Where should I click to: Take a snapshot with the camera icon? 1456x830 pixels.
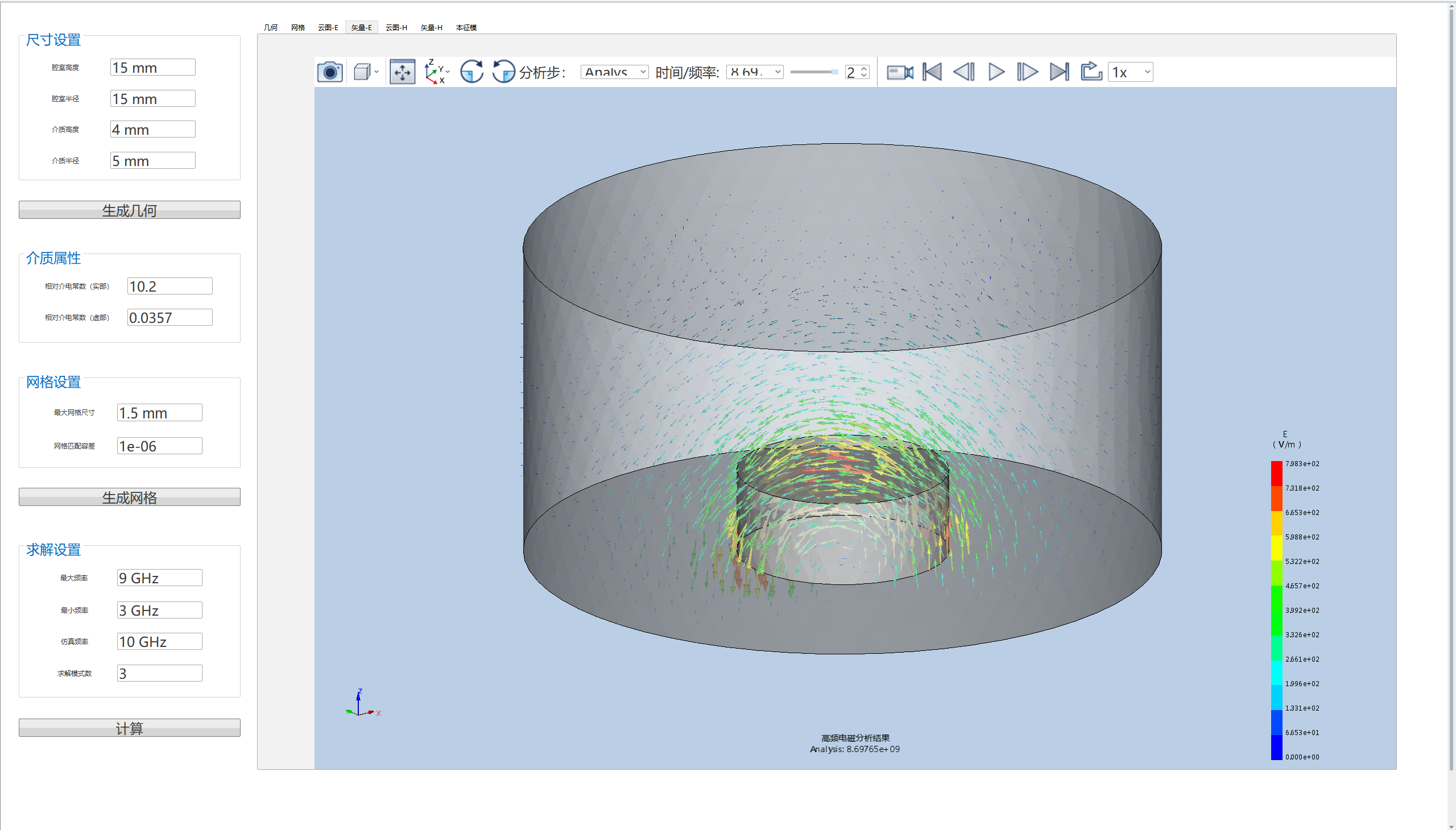click(x=330, y=72)
